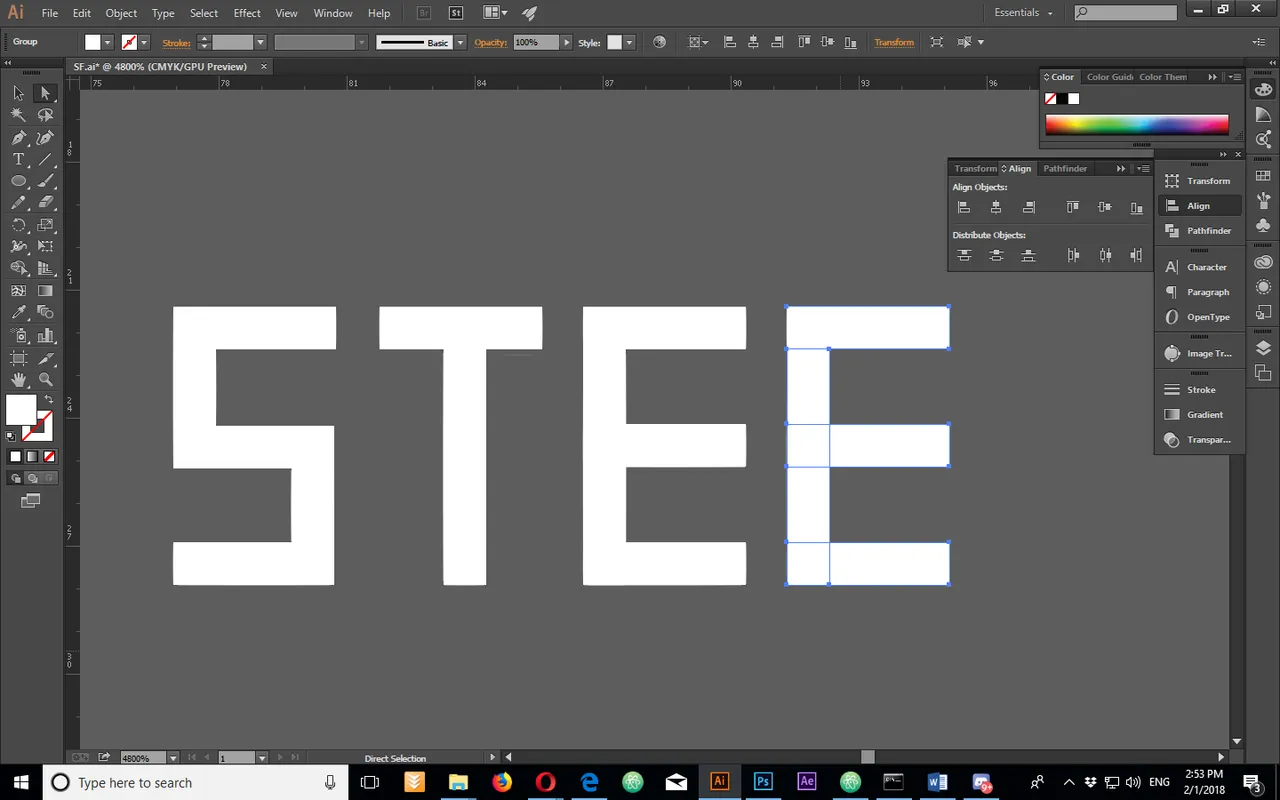1280x800 pixels.
Task: Select the Pen tool
Action: pos(18,138)
